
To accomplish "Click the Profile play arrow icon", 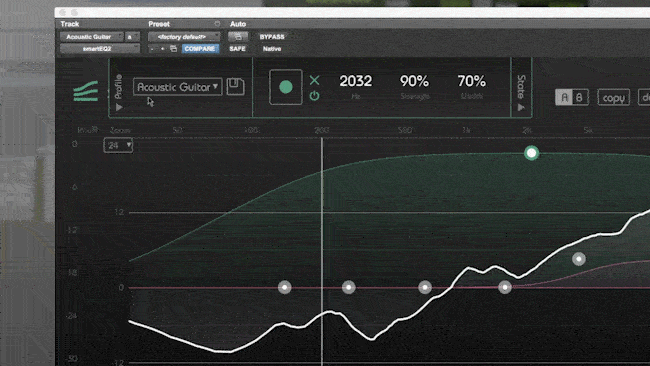I will pos(119,107).
